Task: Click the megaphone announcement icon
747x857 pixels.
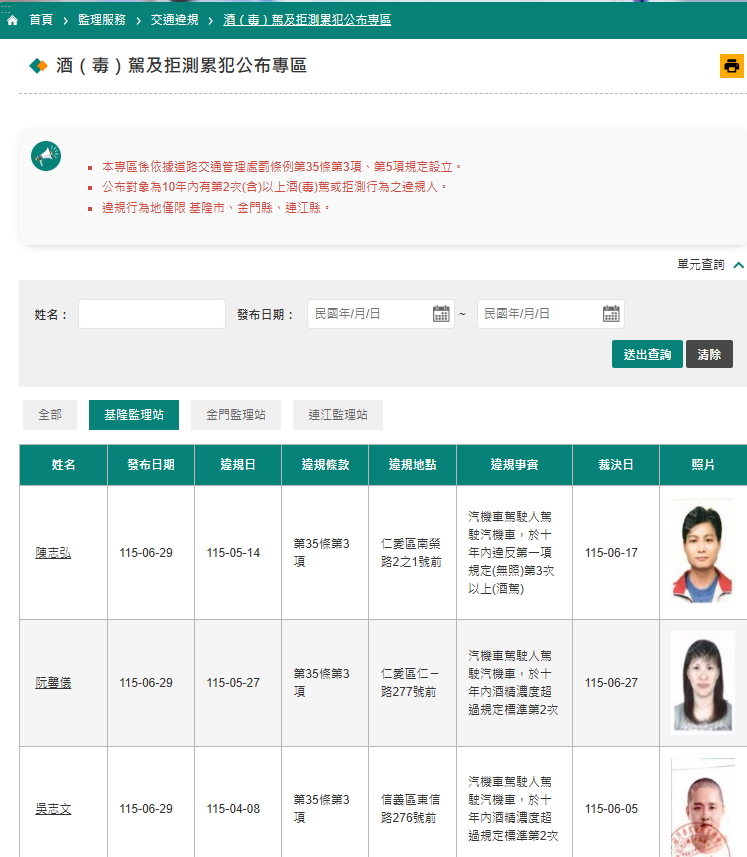Action: [x=46, y=156]
